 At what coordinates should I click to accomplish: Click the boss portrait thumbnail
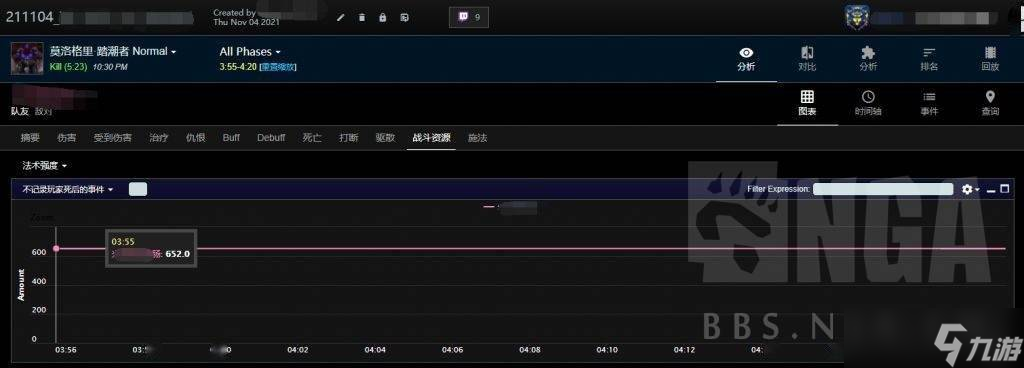27,59
